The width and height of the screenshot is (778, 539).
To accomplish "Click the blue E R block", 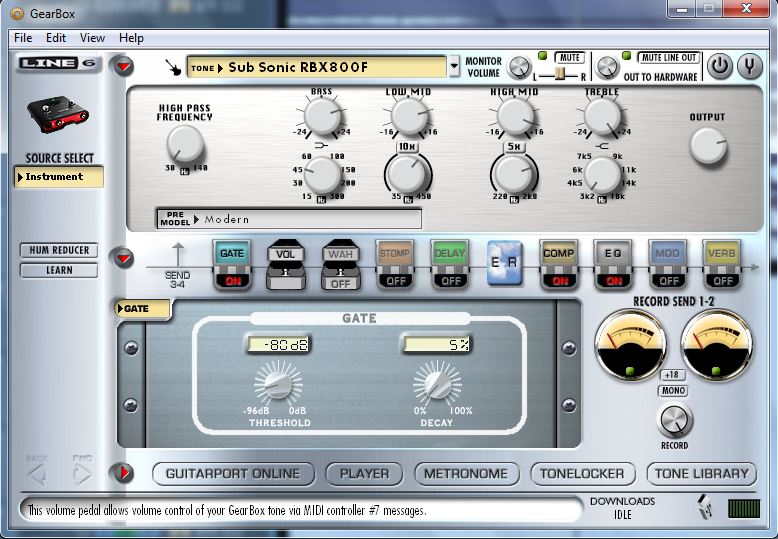I will pyautogui.click(x=505, y=263).
